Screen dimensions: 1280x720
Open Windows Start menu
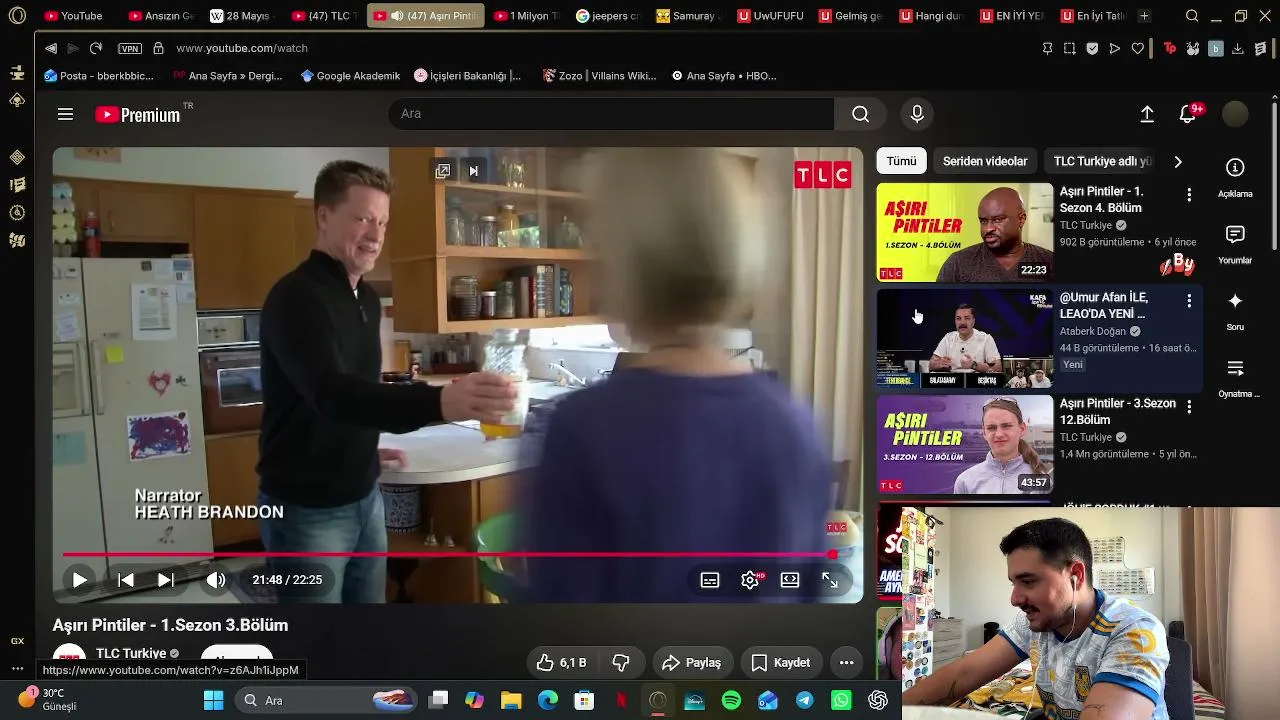[214, 700]
